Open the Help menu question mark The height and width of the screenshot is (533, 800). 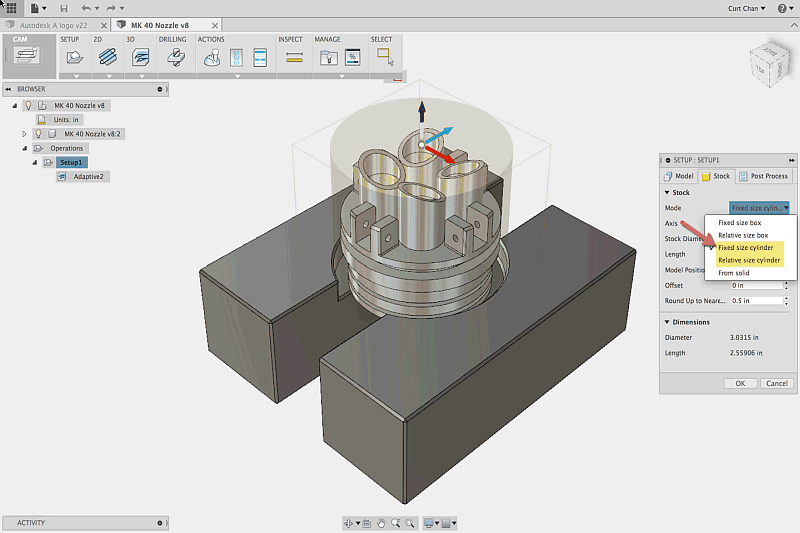(x=782, y=8)
